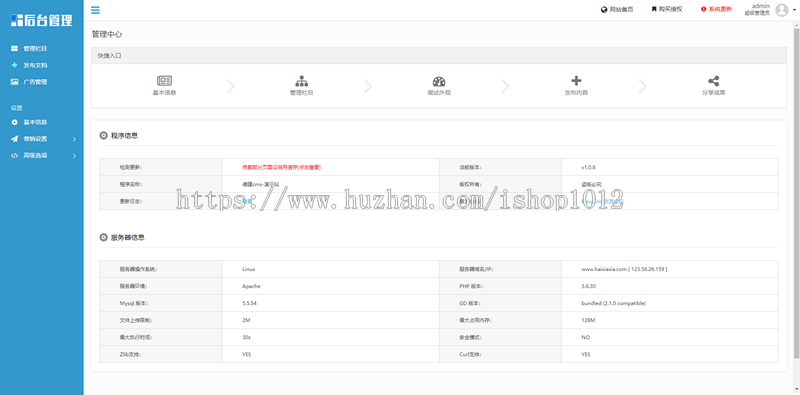Image resolution: width=800 pixels, height=395 pixels.
Task: Open the admin account dropdown caret
Action: coord(794,10)
